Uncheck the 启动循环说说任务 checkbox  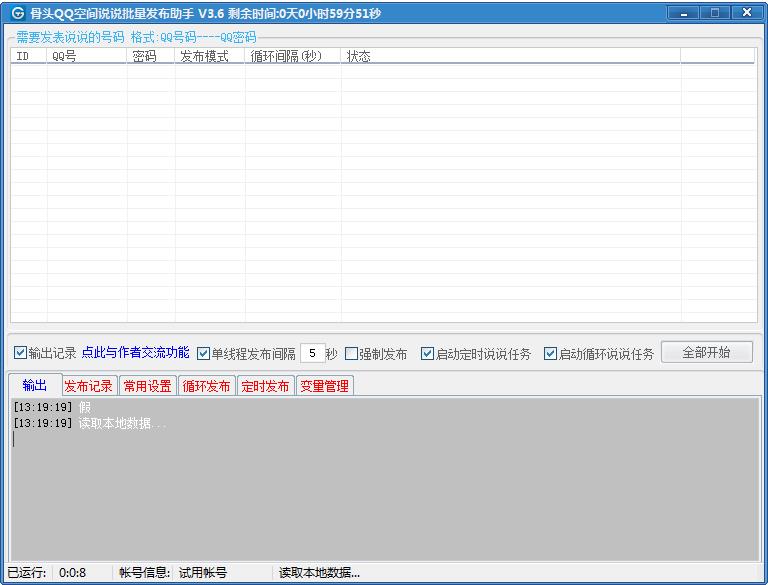[x=551, y=353]
